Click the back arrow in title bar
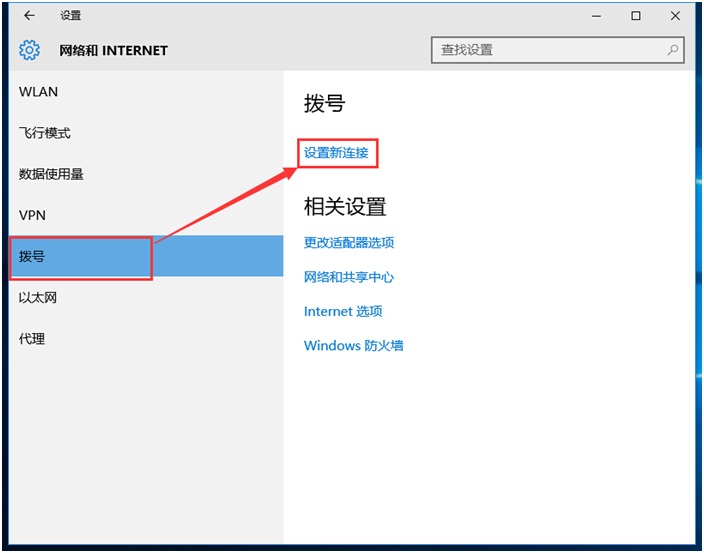Viewport: 704px width, 553px height. point(29,16)
